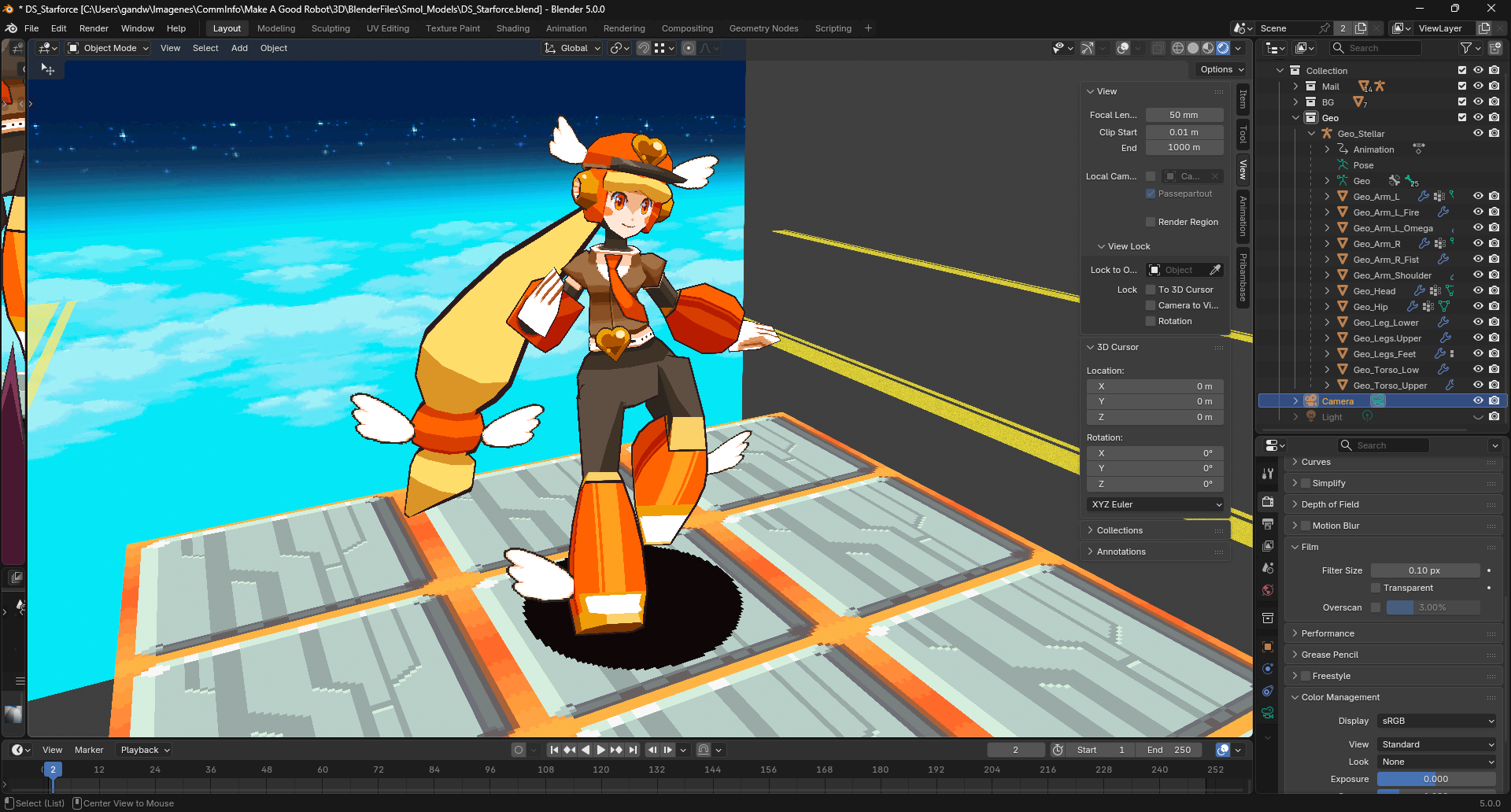This screenshot has height=812, width=1511.
Task: Open the Render menu
Action: (x=94, y=28)
